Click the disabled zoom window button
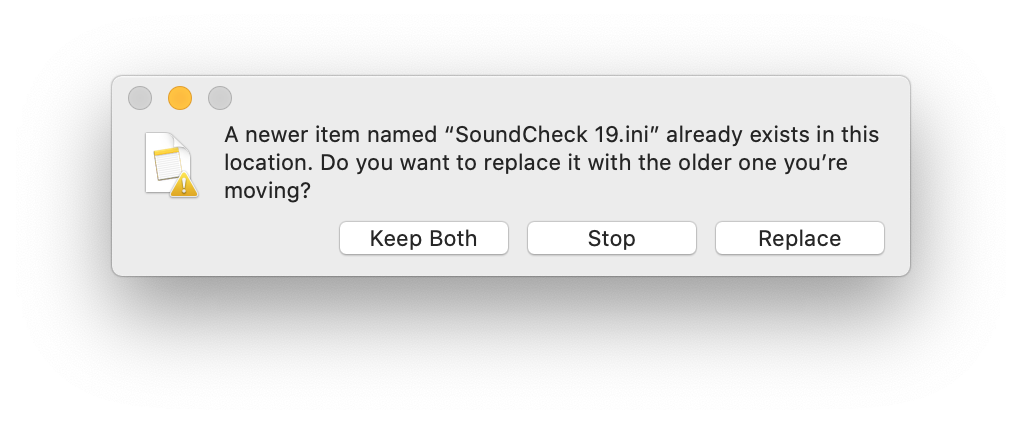This screenshot has height=424, width=1022. click(x=220, y=98)
